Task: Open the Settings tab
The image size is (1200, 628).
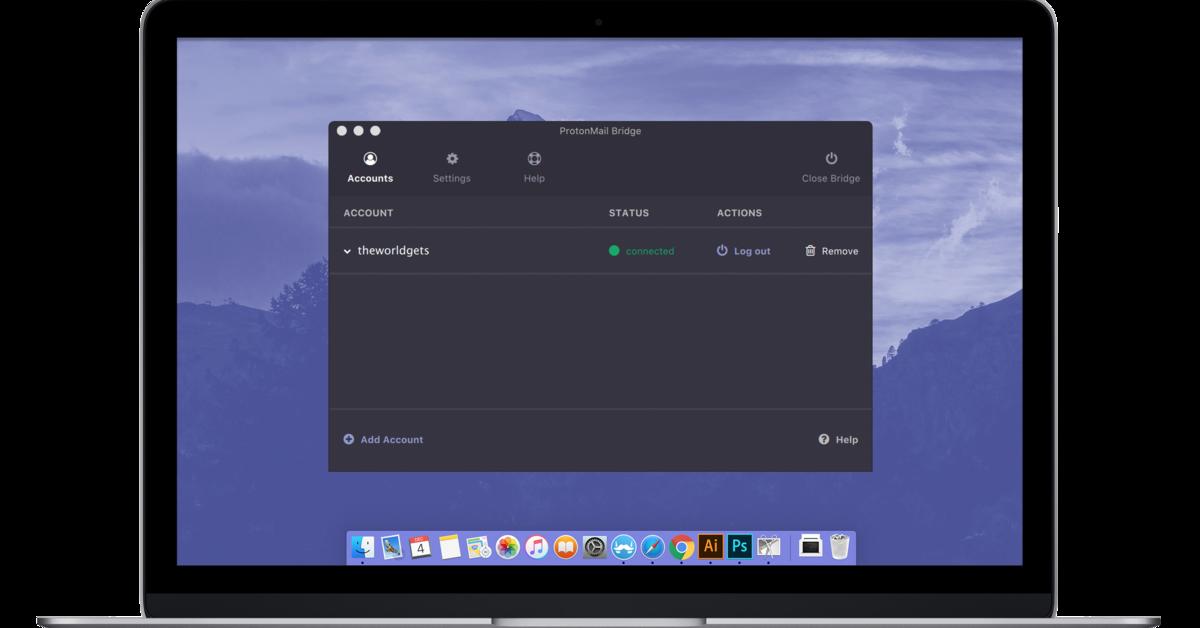Action: pyautogui.click(x=452, y=168)
